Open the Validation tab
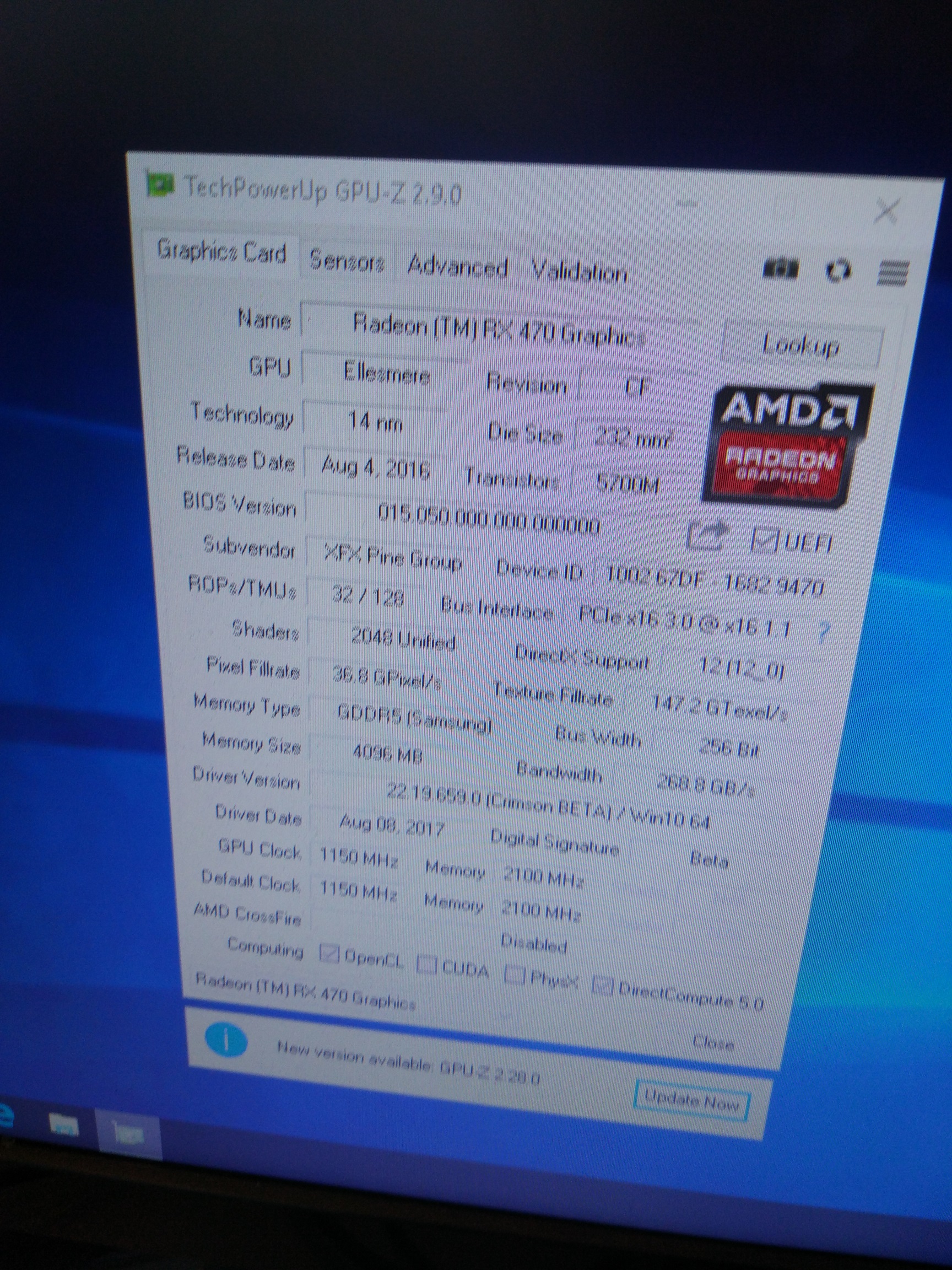This screenshot has height=1270, width=952. coord(578,272)
